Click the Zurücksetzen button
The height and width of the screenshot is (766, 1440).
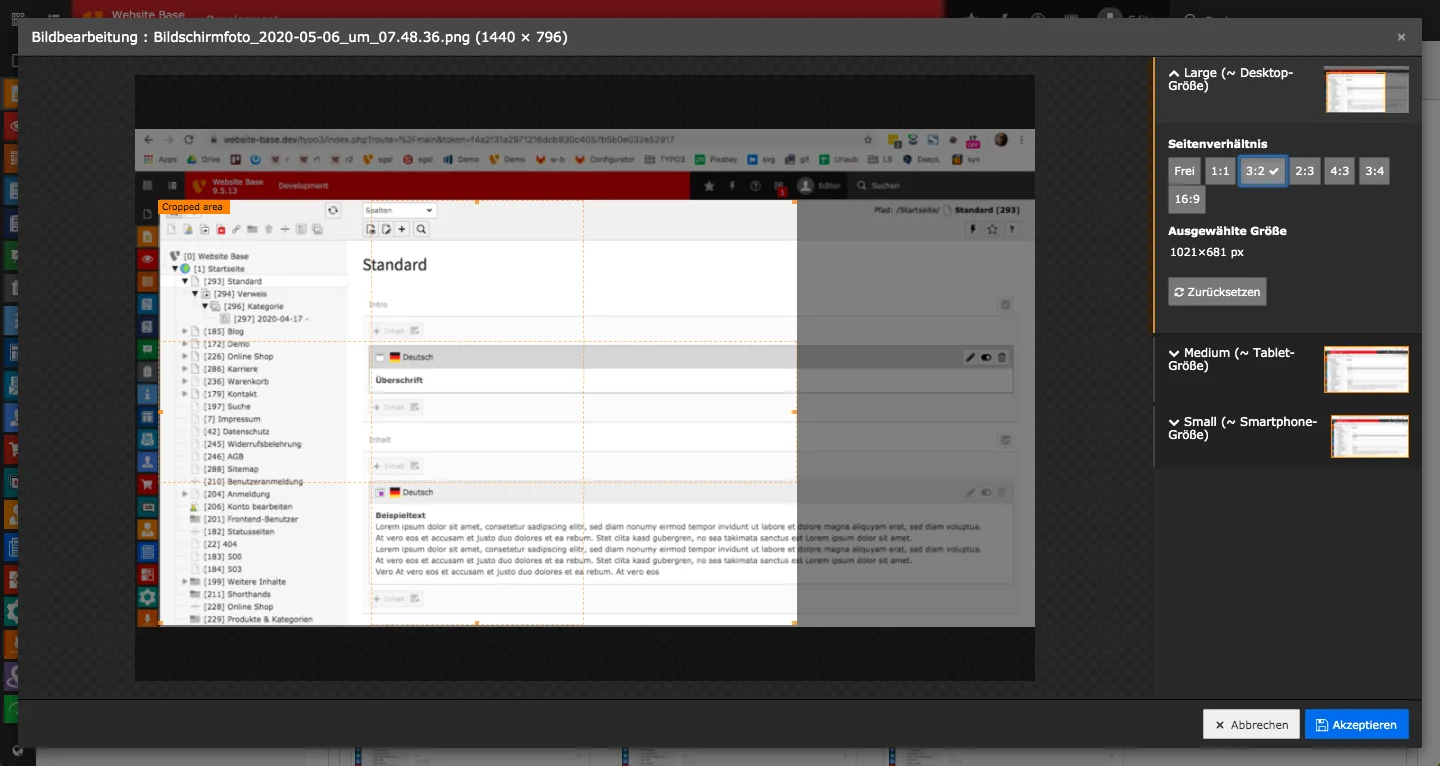[1217, 291]
